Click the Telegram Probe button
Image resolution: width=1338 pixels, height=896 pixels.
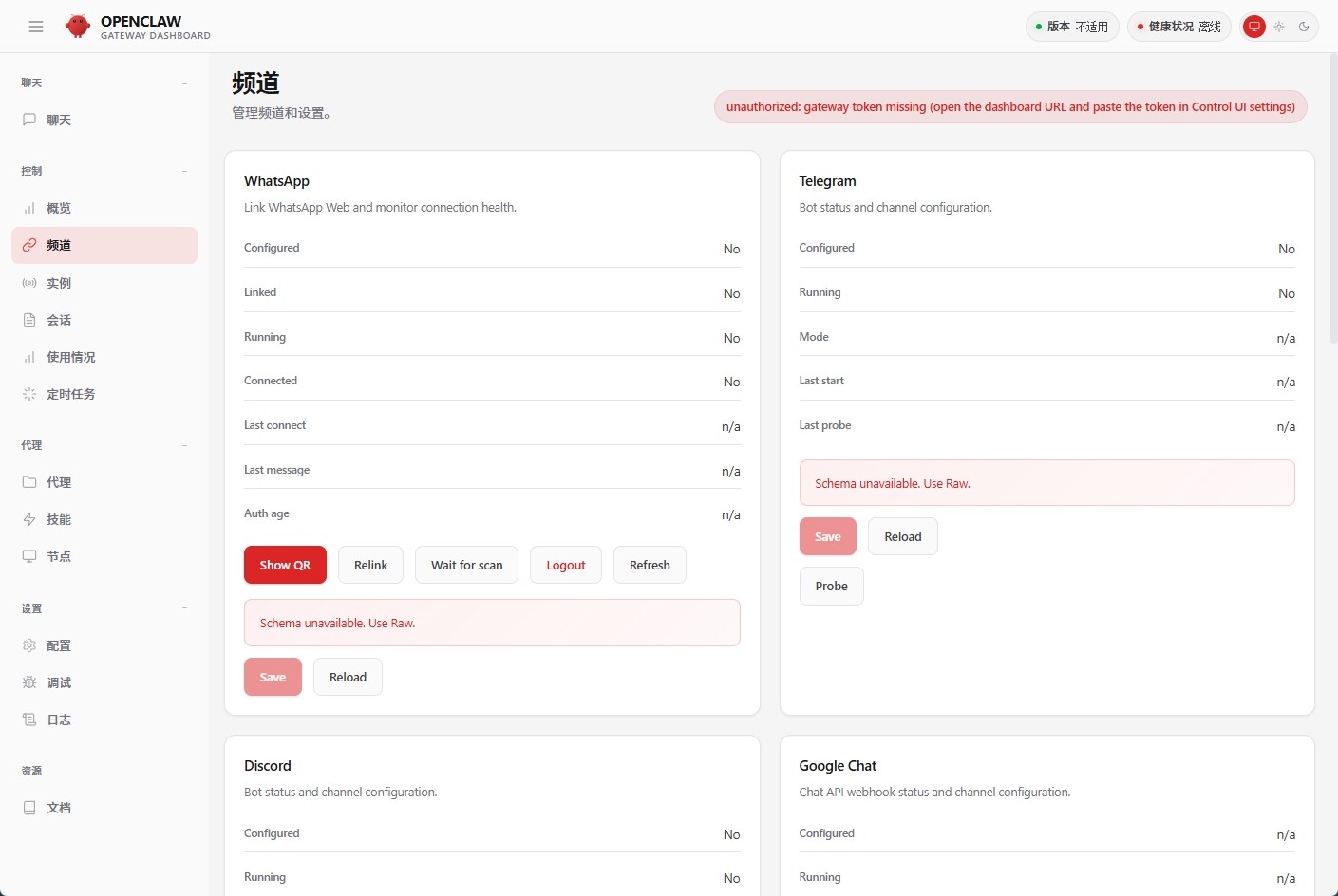(831, 586)
